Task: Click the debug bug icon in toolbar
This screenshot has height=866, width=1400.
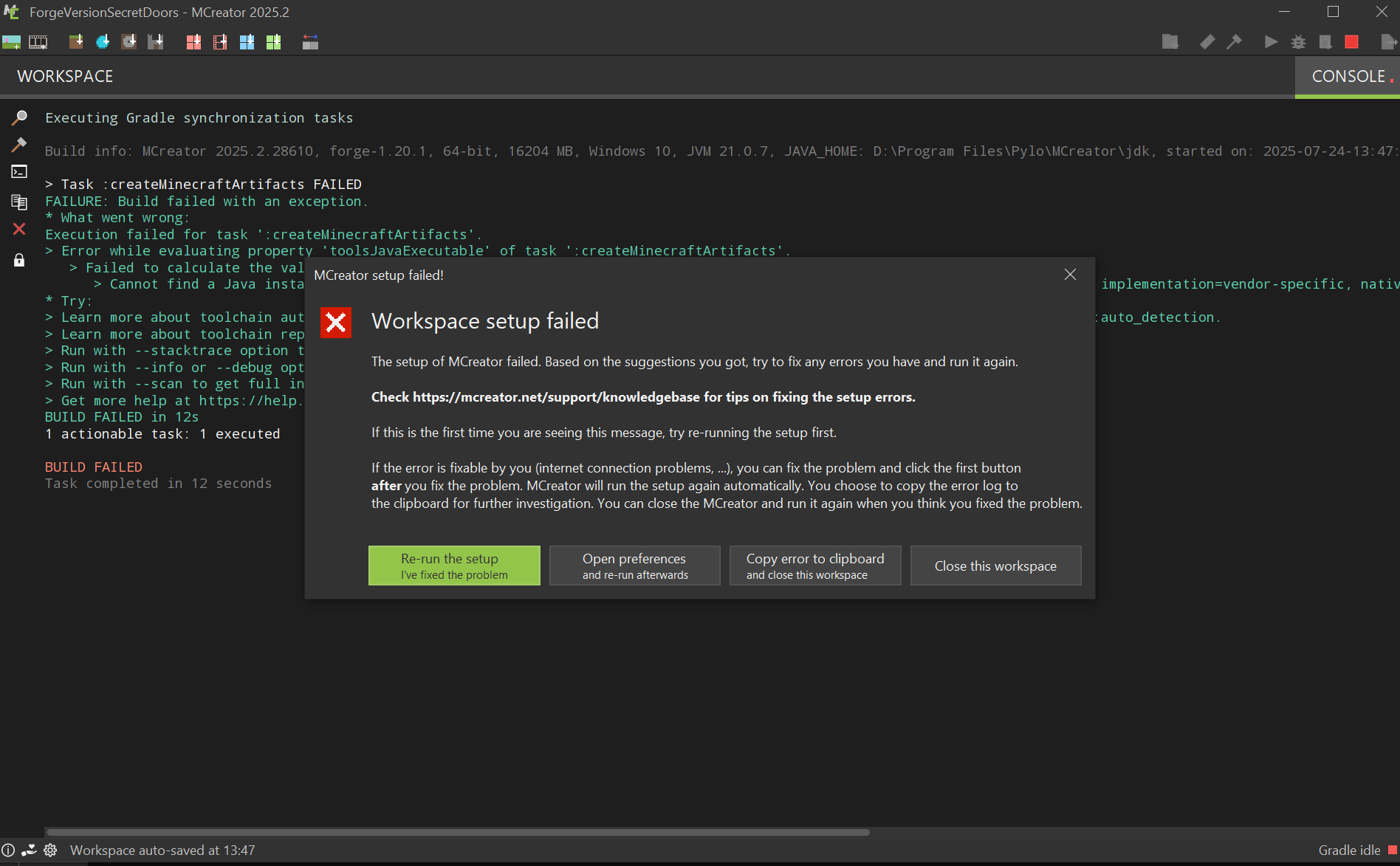Action: (1298, 42)
